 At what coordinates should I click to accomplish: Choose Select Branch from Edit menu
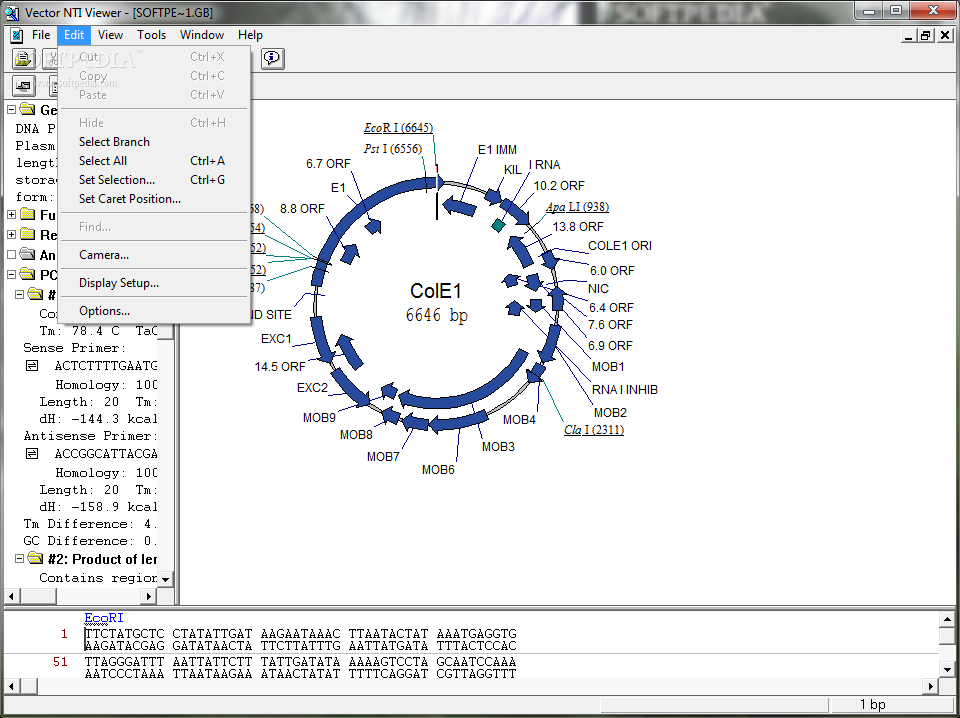(x=154, y=142)
